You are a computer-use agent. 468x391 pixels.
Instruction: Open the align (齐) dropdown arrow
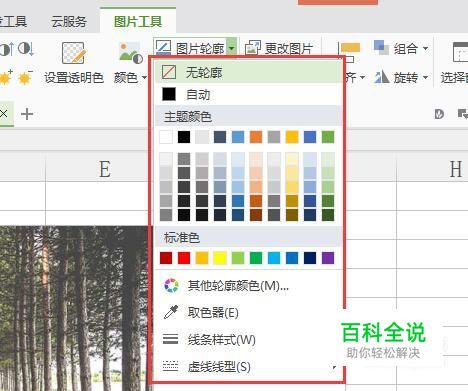(x=362, y=78)
